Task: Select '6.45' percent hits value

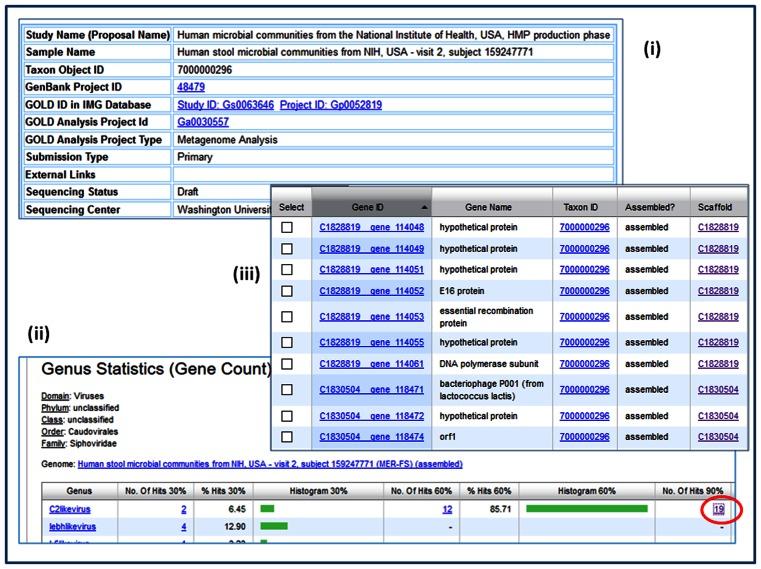Action: (x=237, y=509)
